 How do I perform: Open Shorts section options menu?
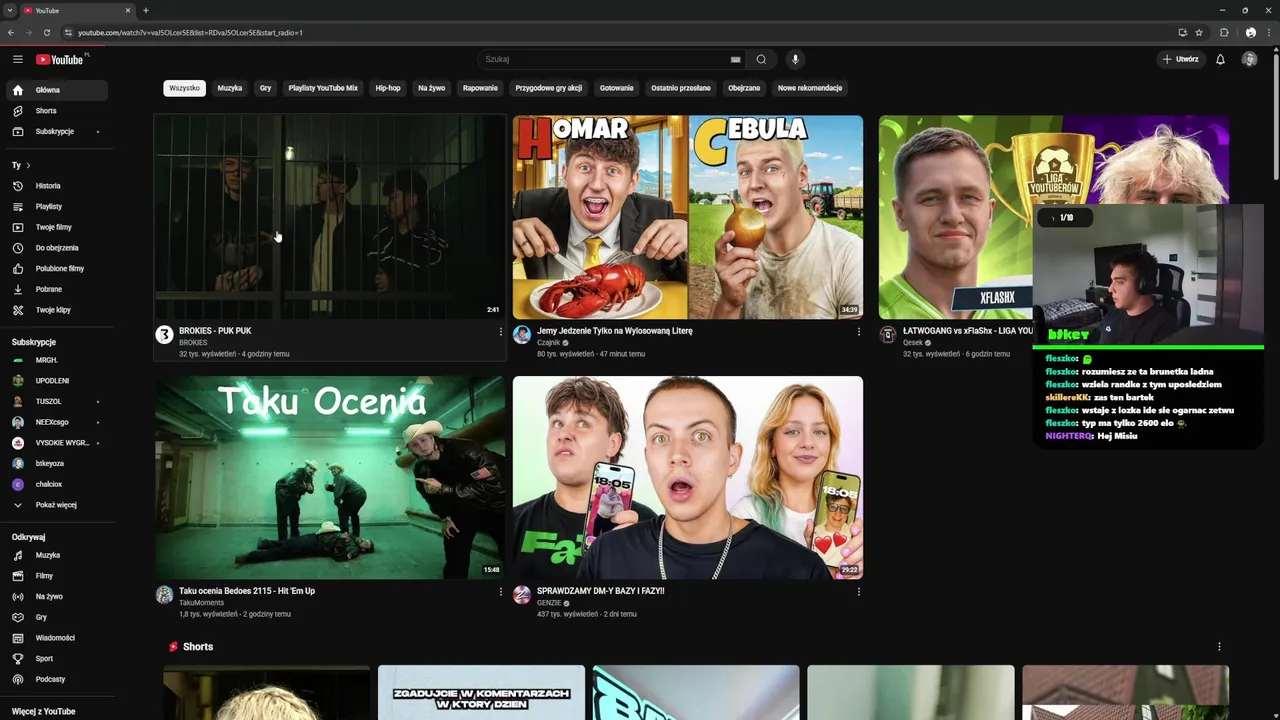(x=1219, y=647)
